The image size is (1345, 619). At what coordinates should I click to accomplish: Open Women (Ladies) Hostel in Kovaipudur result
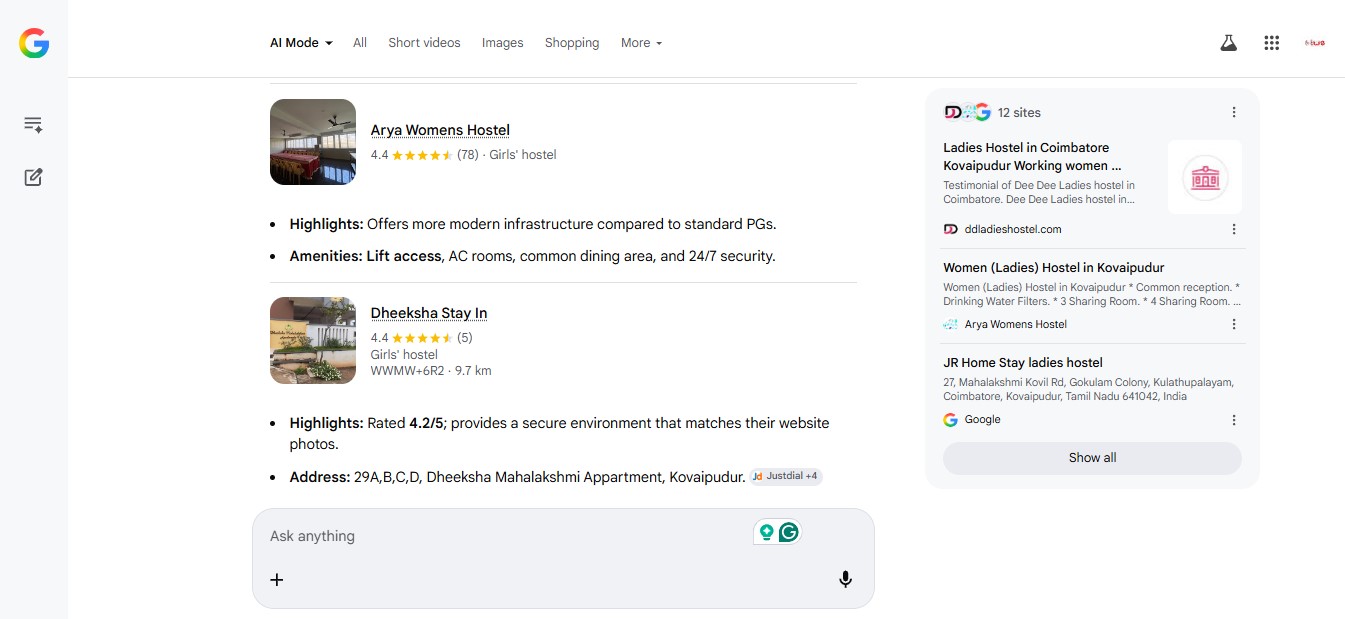(1053, 267)
